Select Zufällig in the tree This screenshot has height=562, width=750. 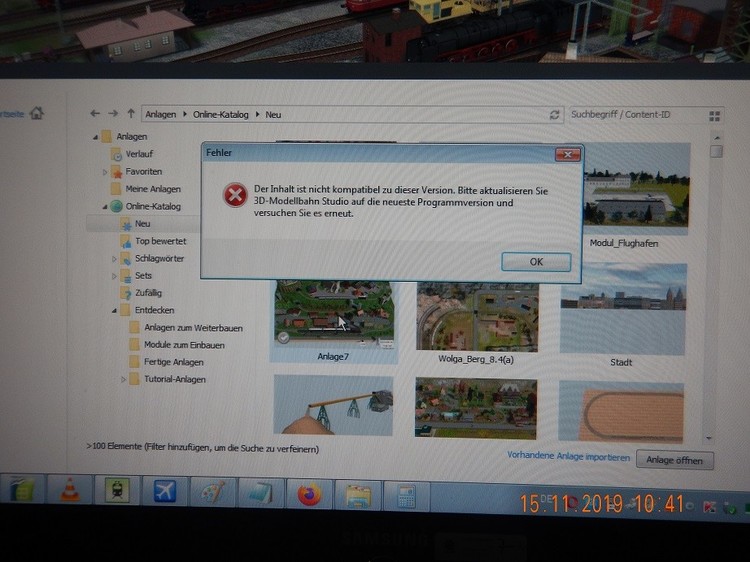coord(148,293)
